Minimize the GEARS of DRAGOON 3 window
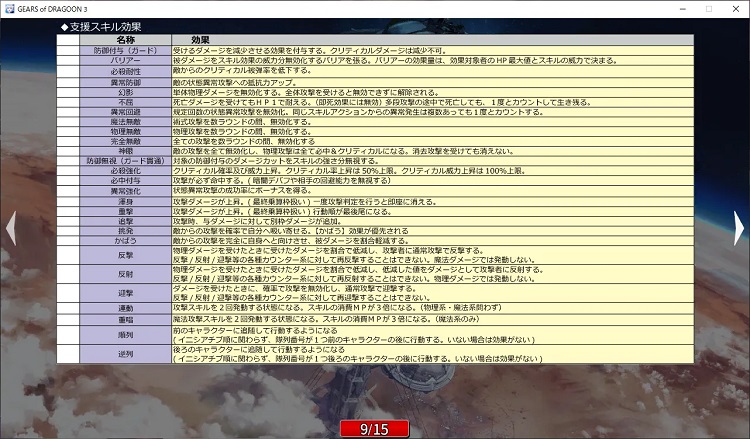The width and height of the screenshot is (750, 439). (x=683, y=9)
